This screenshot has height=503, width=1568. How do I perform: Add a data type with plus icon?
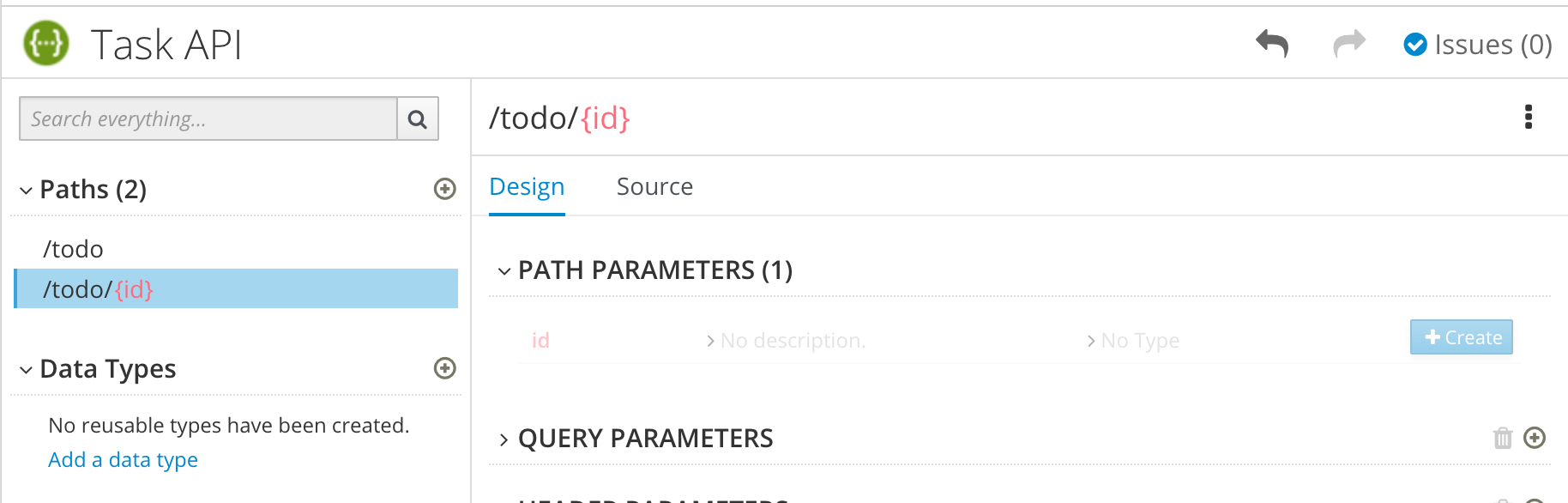444,368
